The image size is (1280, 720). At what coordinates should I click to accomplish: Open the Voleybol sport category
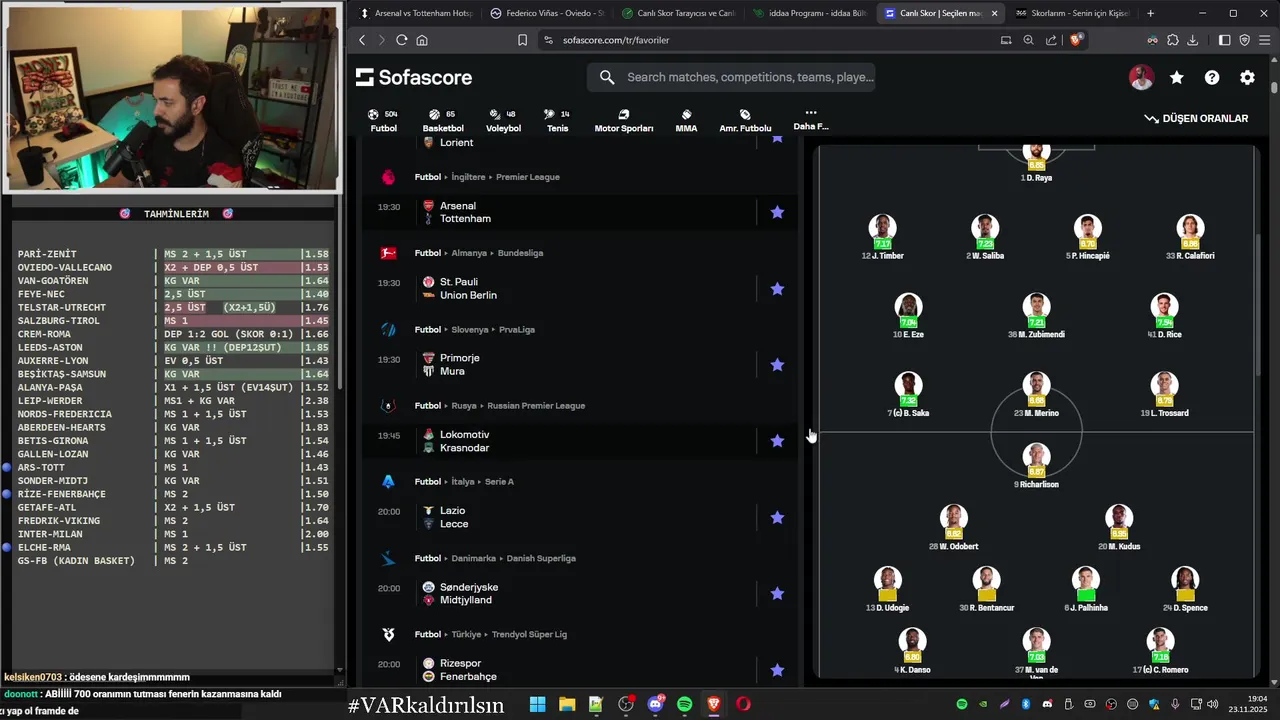503,121
